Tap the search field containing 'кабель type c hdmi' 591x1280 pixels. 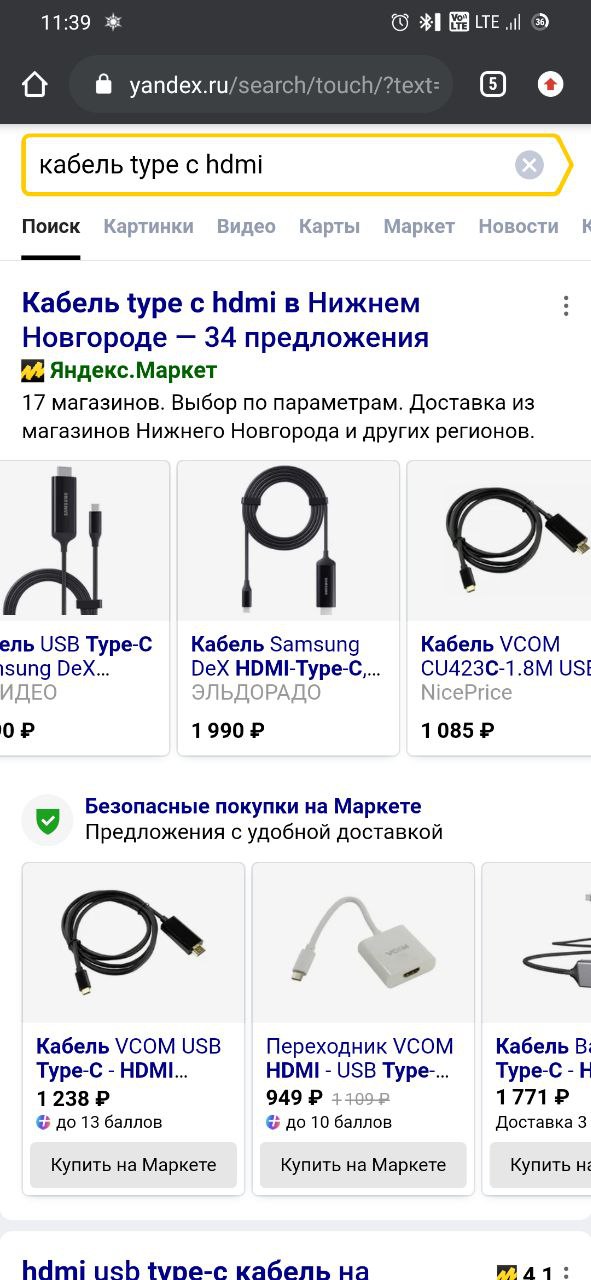(x=270, y=165)
